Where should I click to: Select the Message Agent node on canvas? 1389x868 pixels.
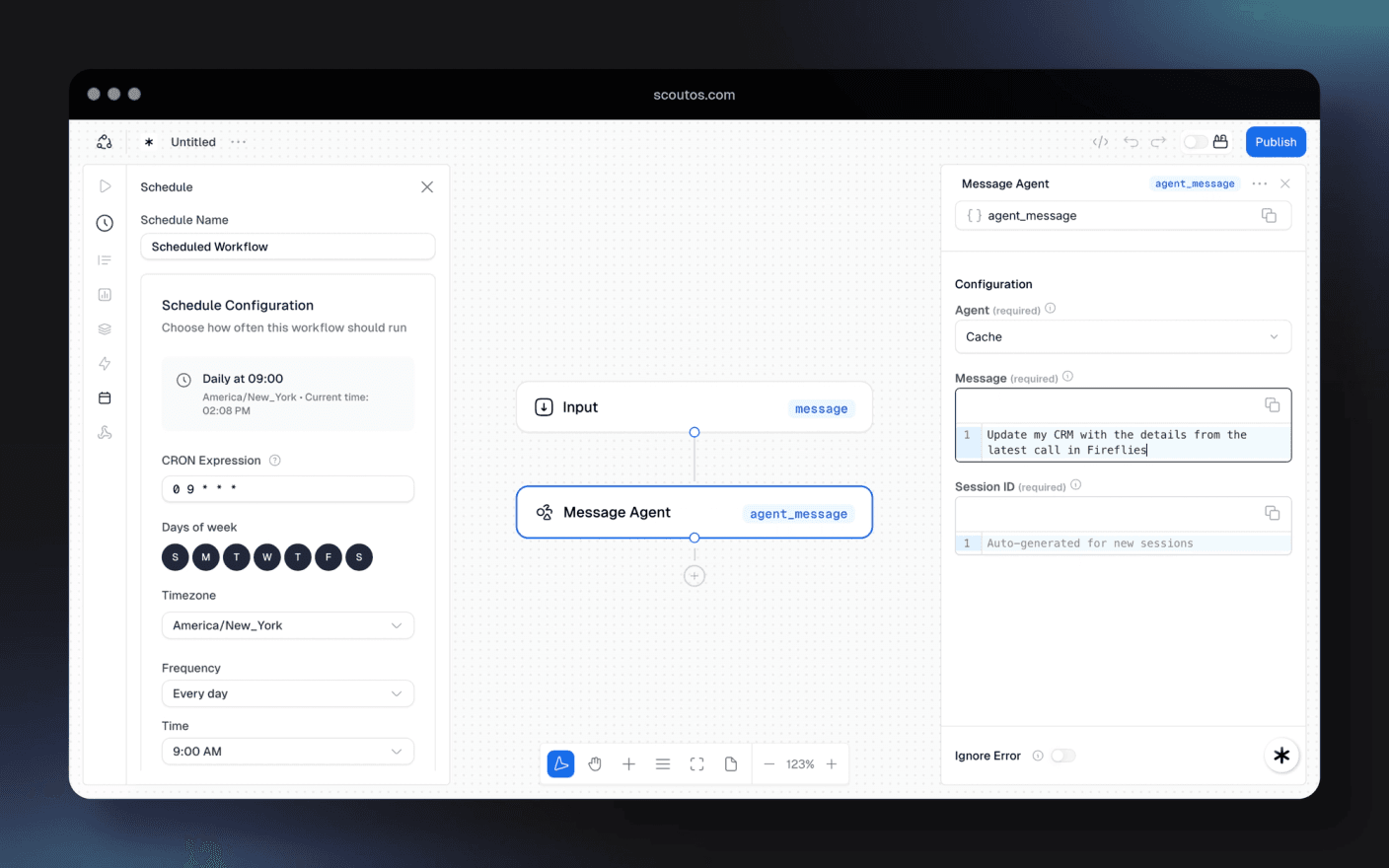pyautogui.click(x=694, y=512)
